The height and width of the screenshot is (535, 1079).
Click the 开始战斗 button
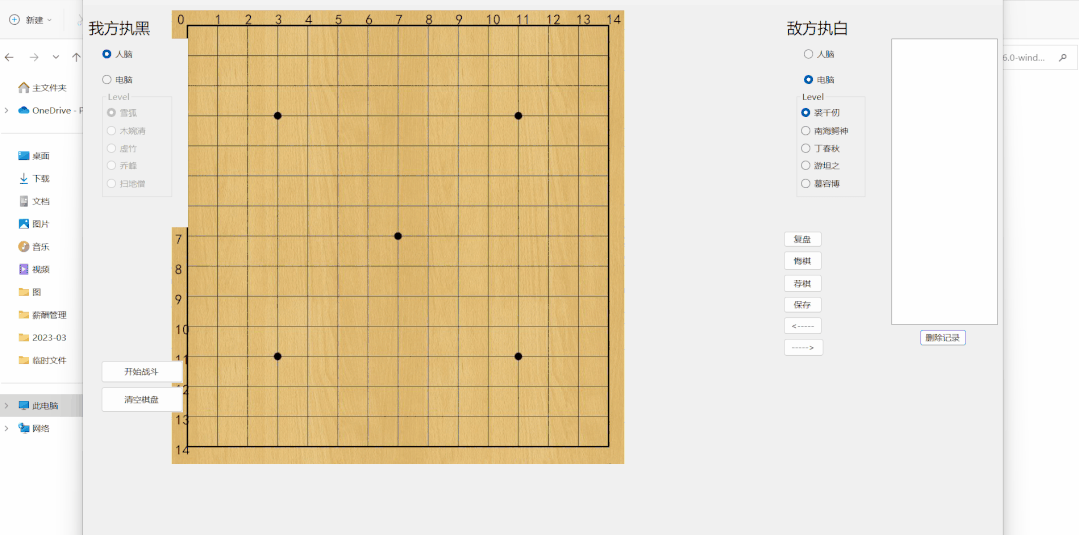click(142, 371)
